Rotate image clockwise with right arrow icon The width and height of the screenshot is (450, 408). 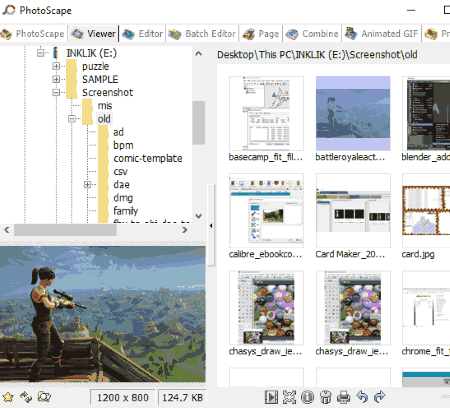tap(380, 397)
